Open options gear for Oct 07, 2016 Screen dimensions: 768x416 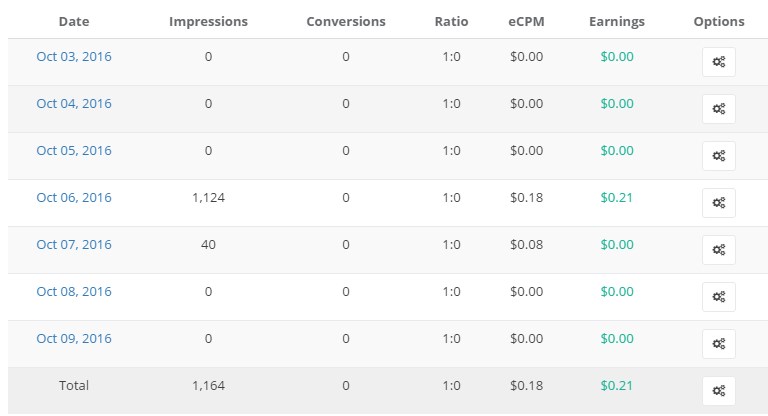(718, 250)
